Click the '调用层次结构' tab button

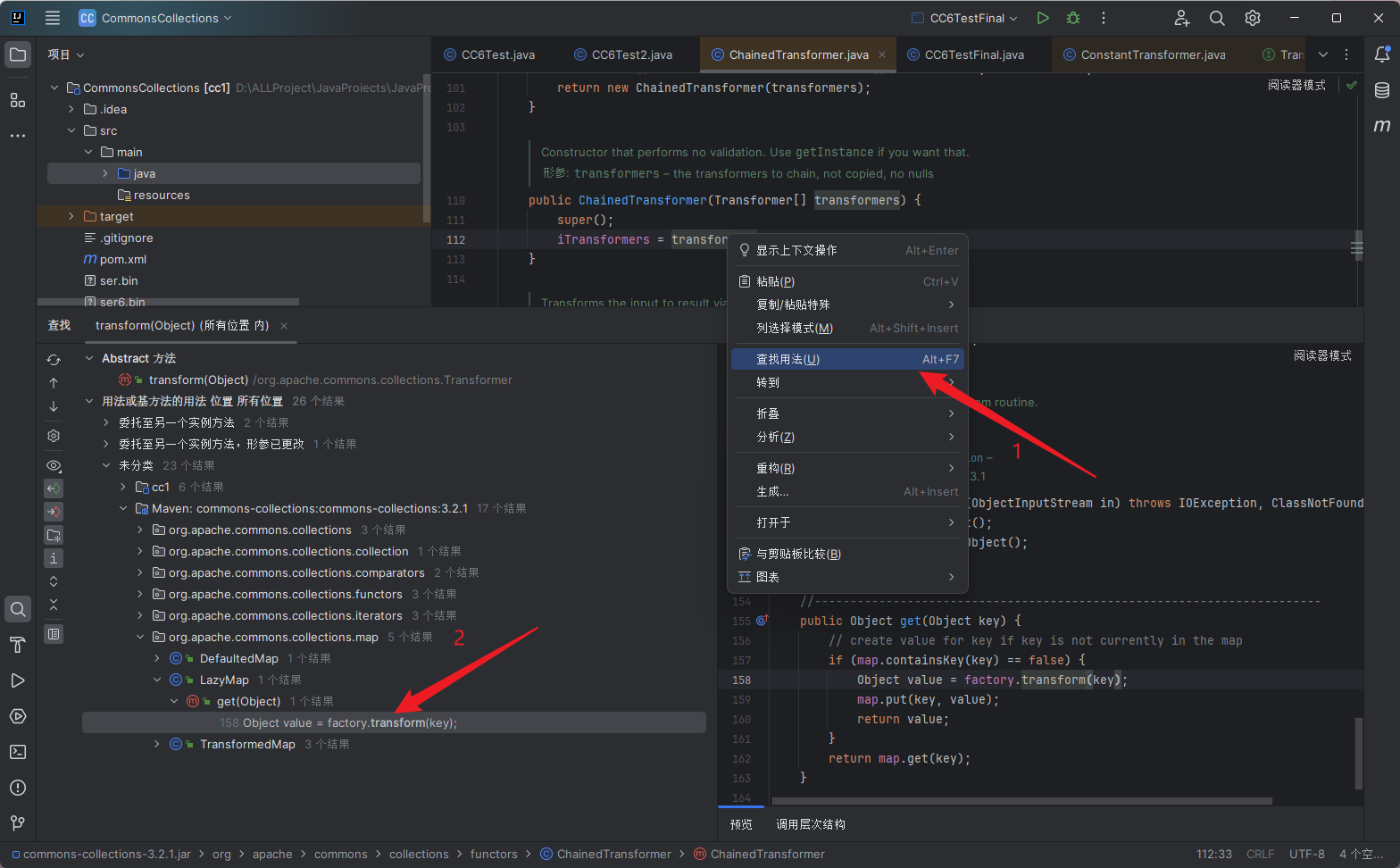pos(810,824)
